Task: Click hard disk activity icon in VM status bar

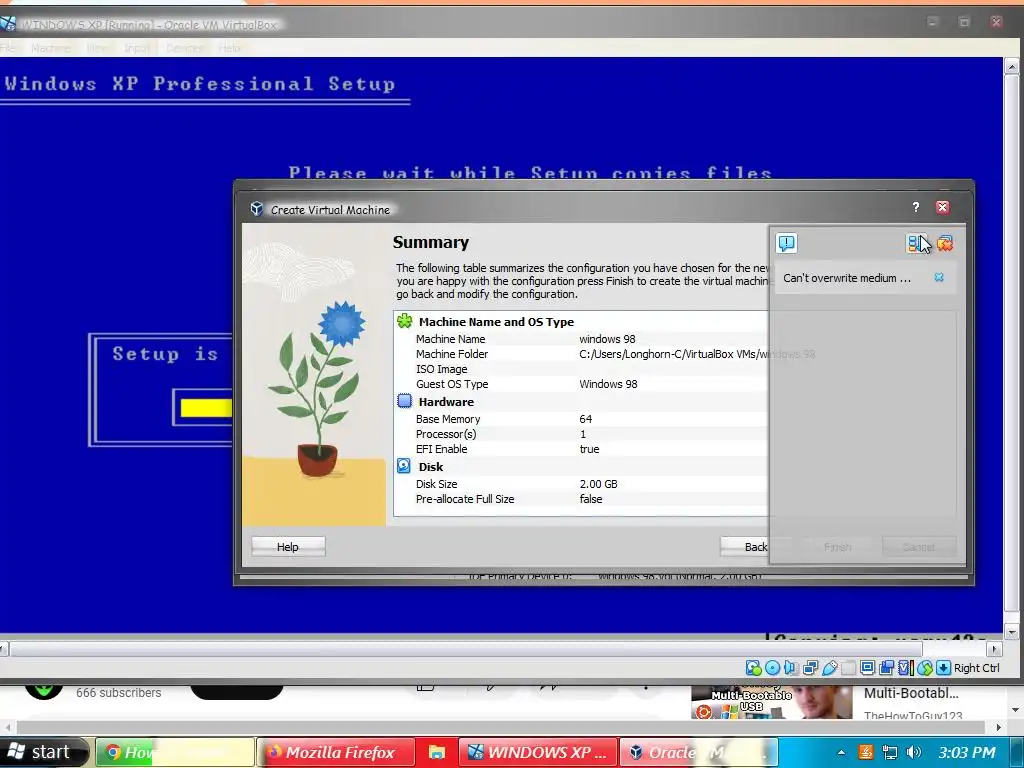Action: (753, 667)
